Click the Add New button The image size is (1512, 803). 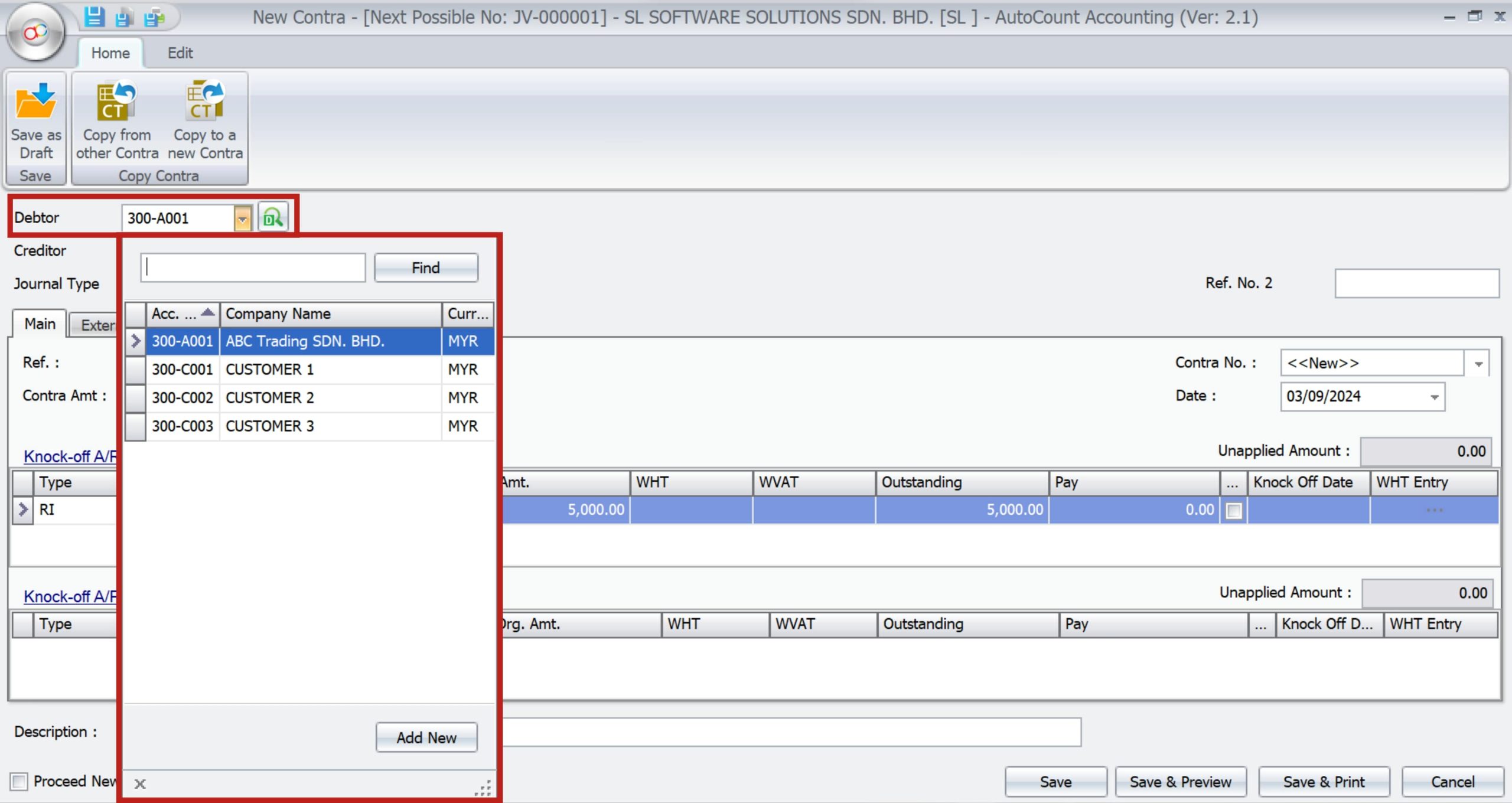(426, 737)
